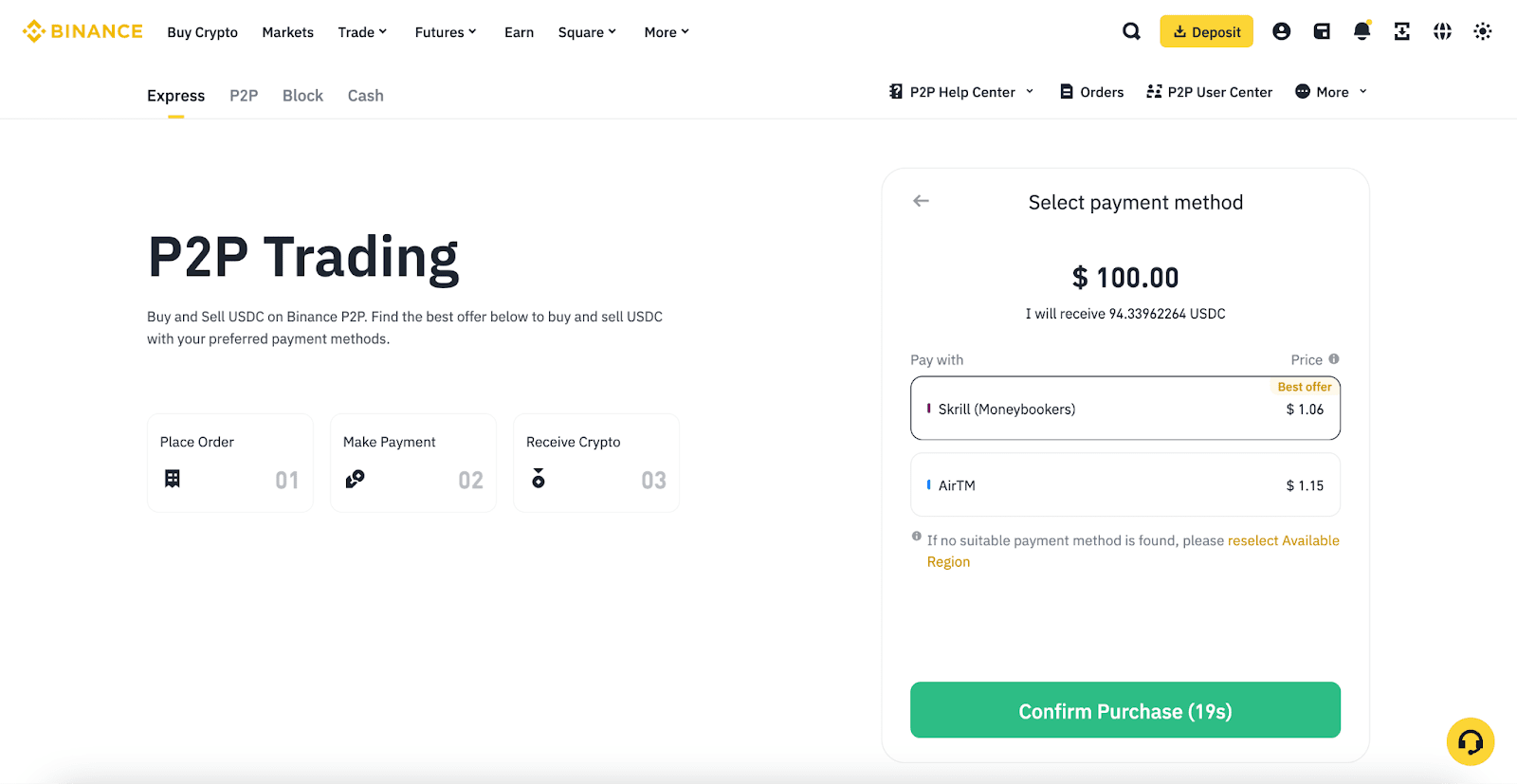Go back with the left arrow
This screenshot has width=1517, height=784.
(x=921, y=201)
